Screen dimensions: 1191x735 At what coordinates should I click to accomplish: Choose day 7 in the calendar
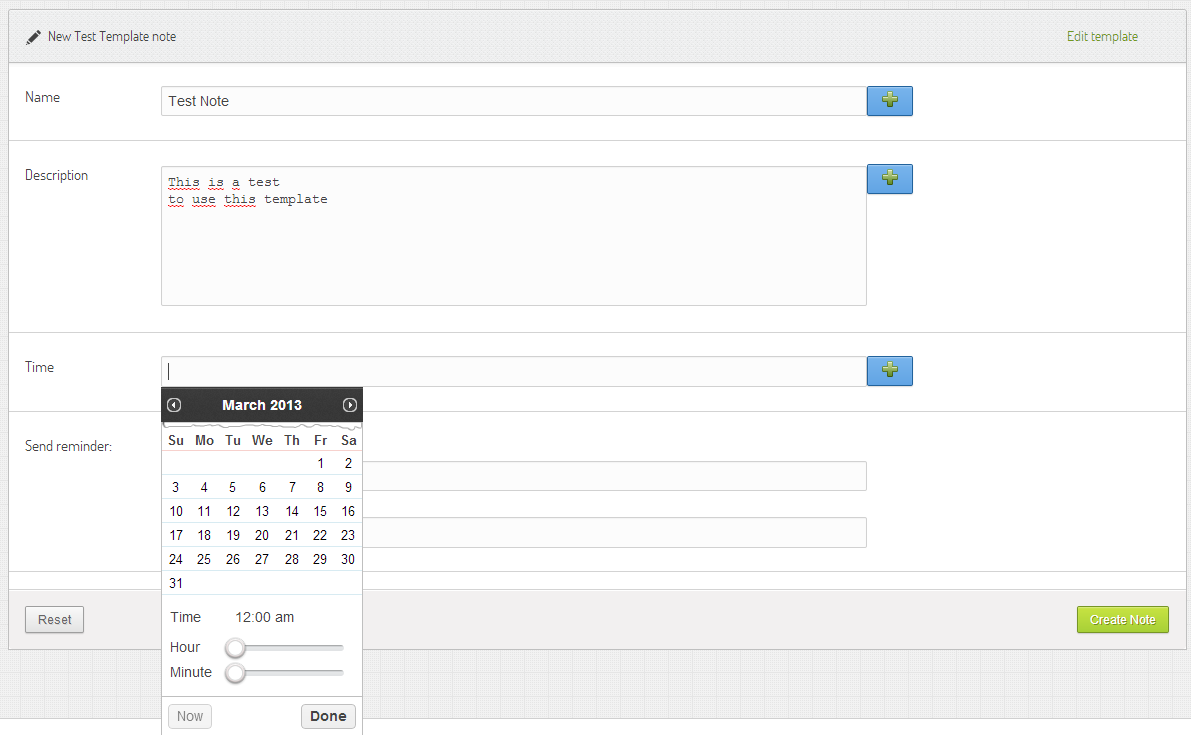[x=292, y=487]
